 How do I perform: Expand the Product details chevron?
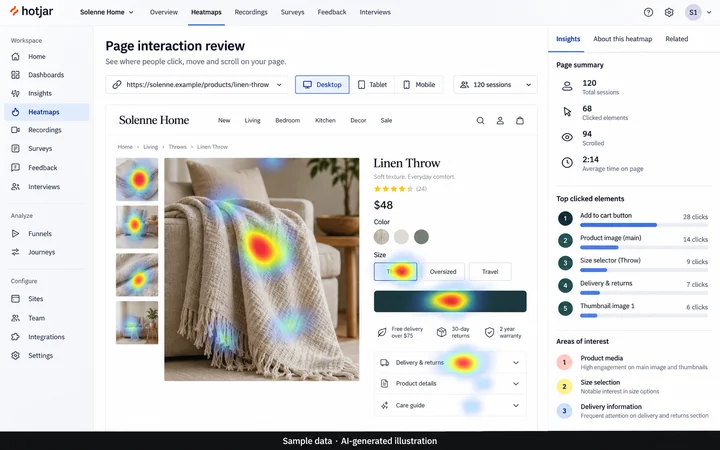pyautogui.click(x=516, y=384)
